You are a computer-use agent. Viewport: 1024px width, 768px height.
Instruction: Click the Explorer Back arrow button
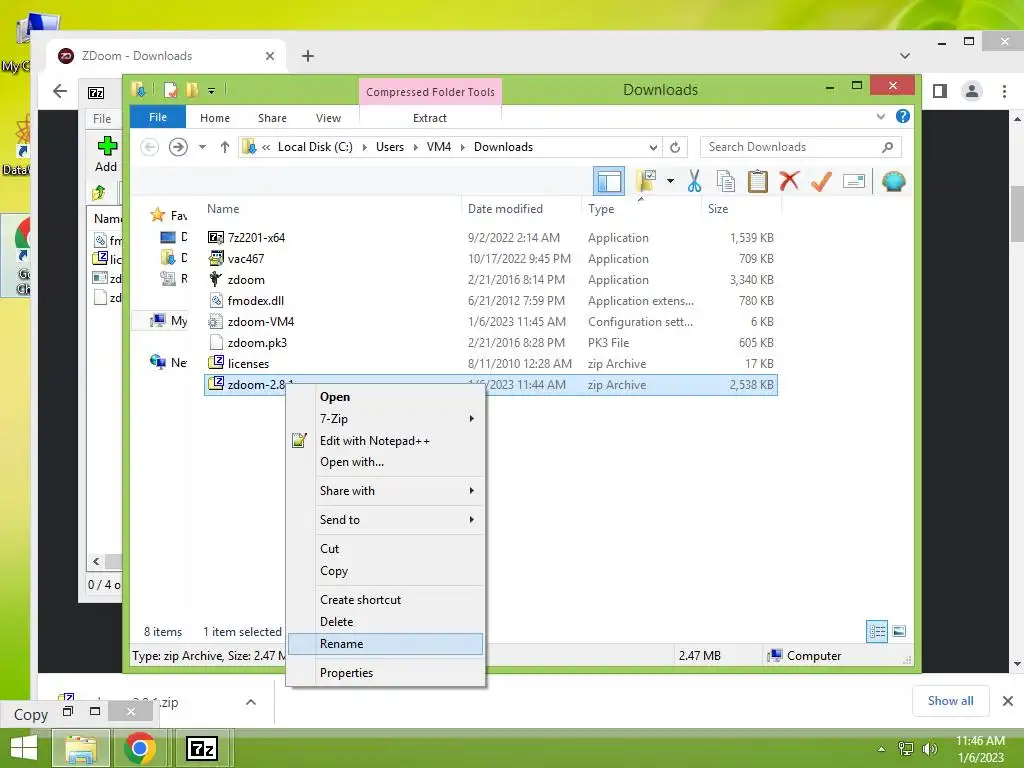coord(150,147)
